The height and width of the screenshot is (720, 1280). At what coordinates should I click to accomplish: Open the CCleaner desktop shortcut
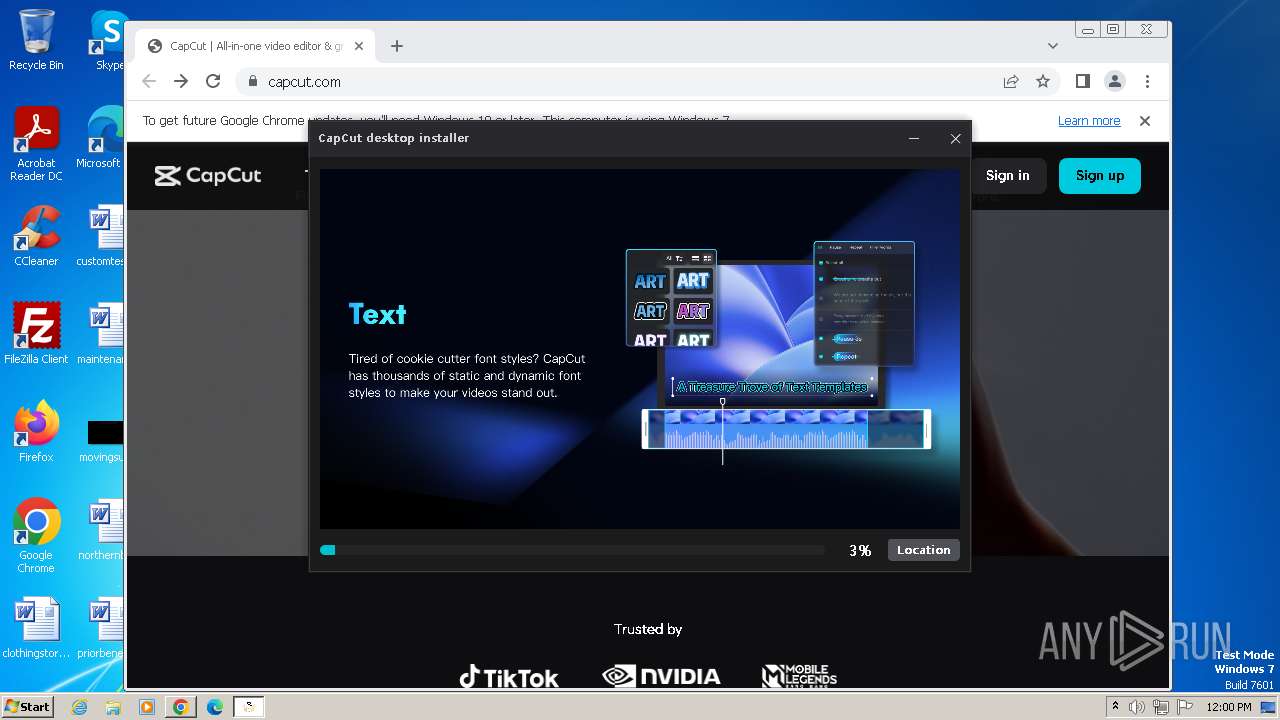(36, 236)
